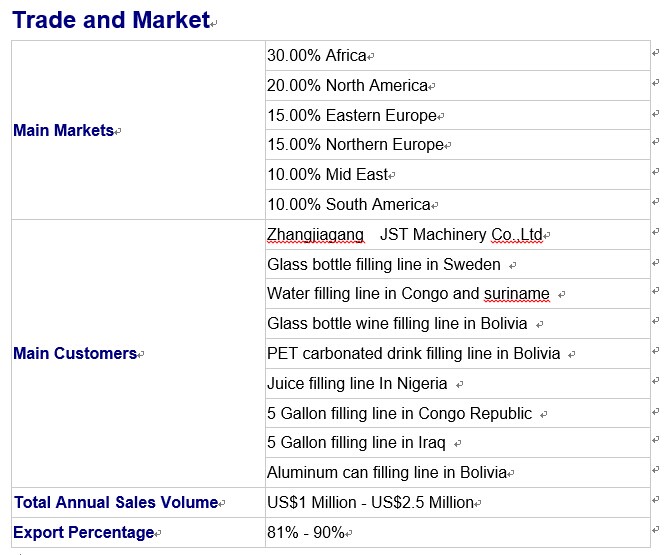The image size is (667, 555).
Task: Click the misspelled word Zhangjiagang
Action: click(x=315, y=235)
